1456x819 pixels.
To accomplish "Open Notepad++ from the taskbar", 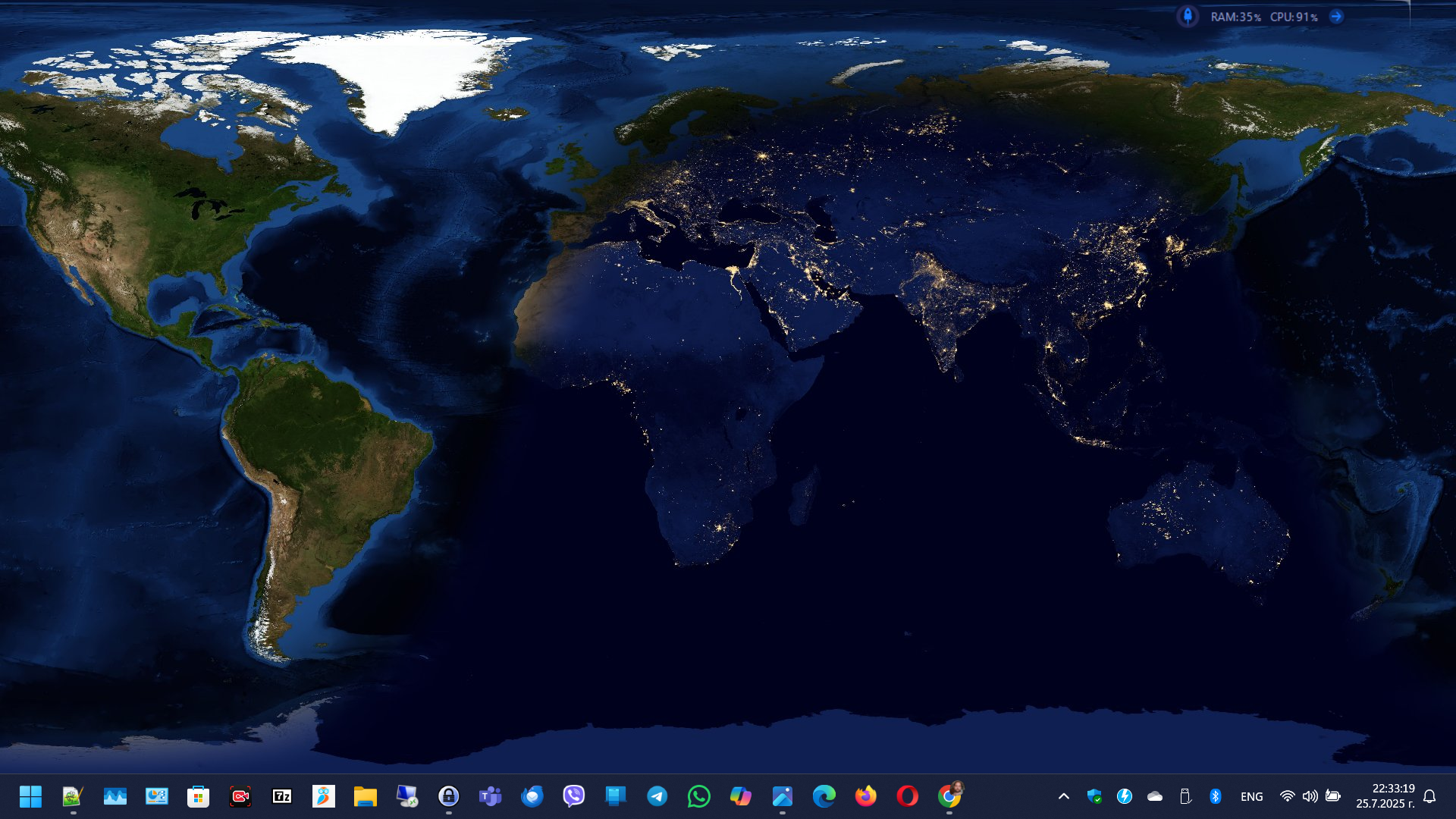I will [x=73, y=796].
